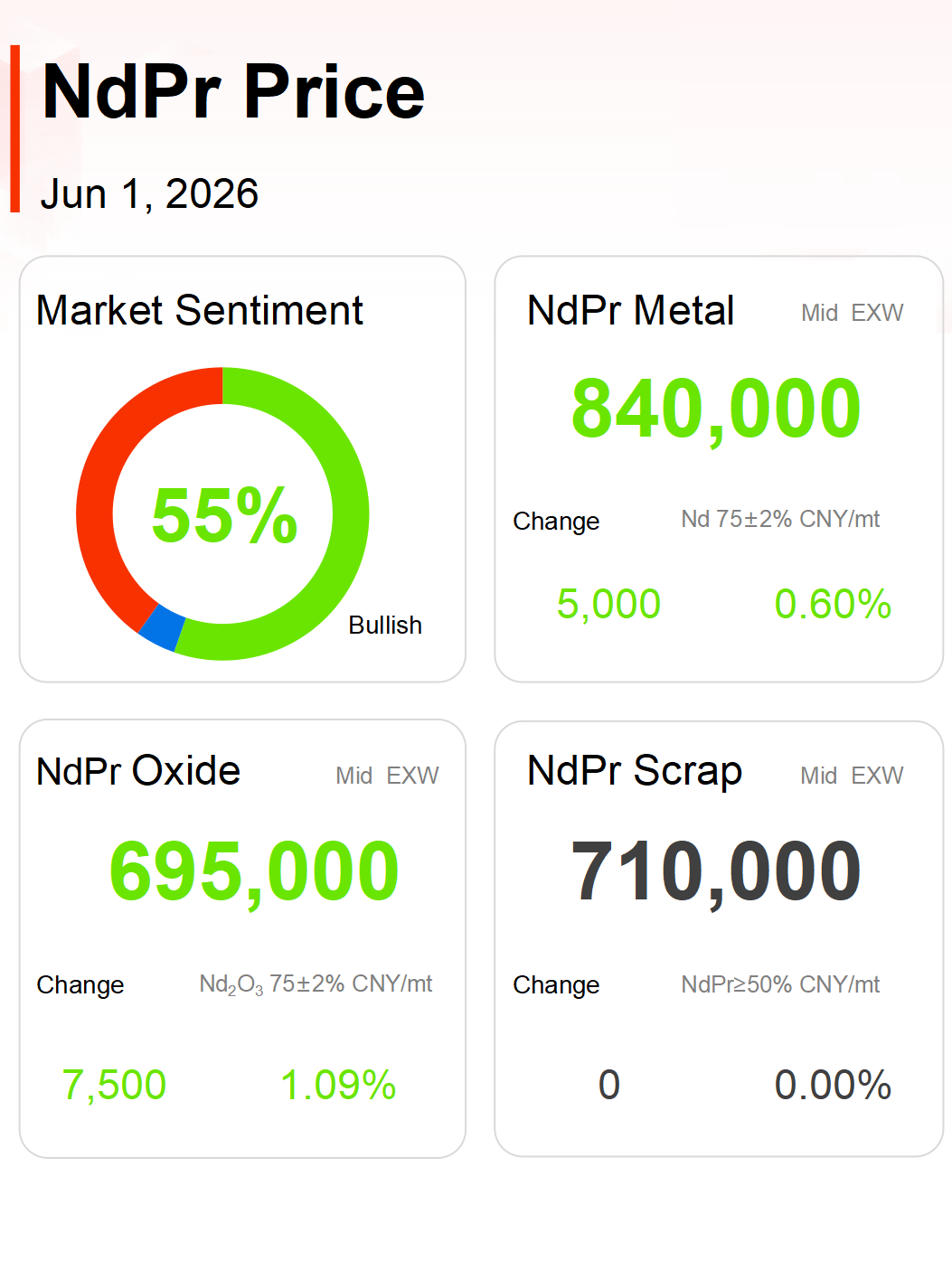
Task: Click the 695,000 NdPr Oxide price
Action: pos(254,872)
